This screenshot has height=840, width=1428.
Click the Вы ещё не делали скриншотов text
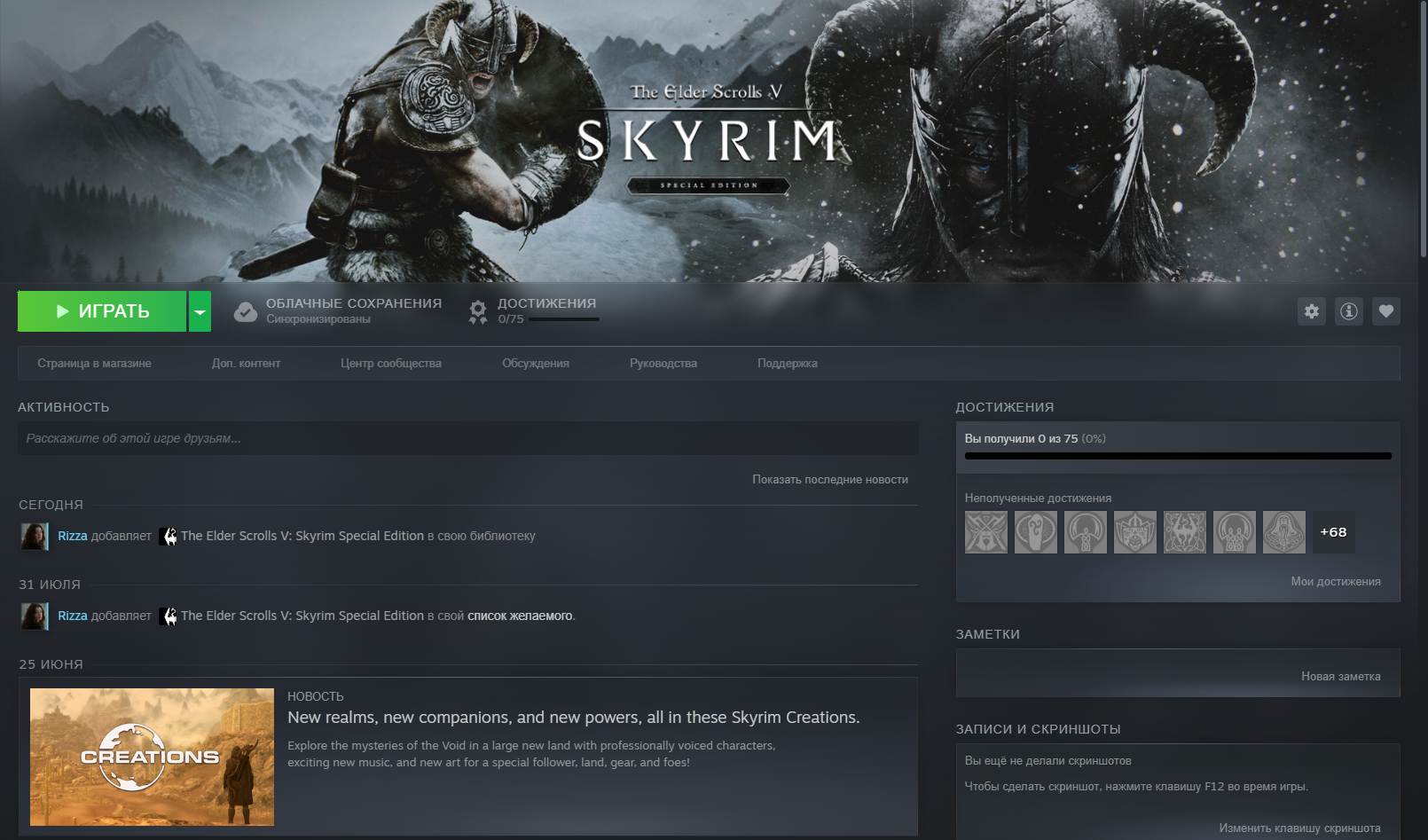[1048, 761]
